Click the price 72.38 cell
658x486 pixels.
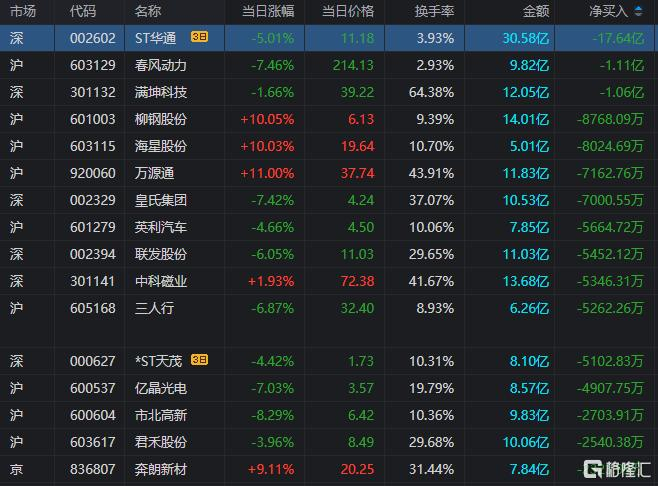pos(357,281)
